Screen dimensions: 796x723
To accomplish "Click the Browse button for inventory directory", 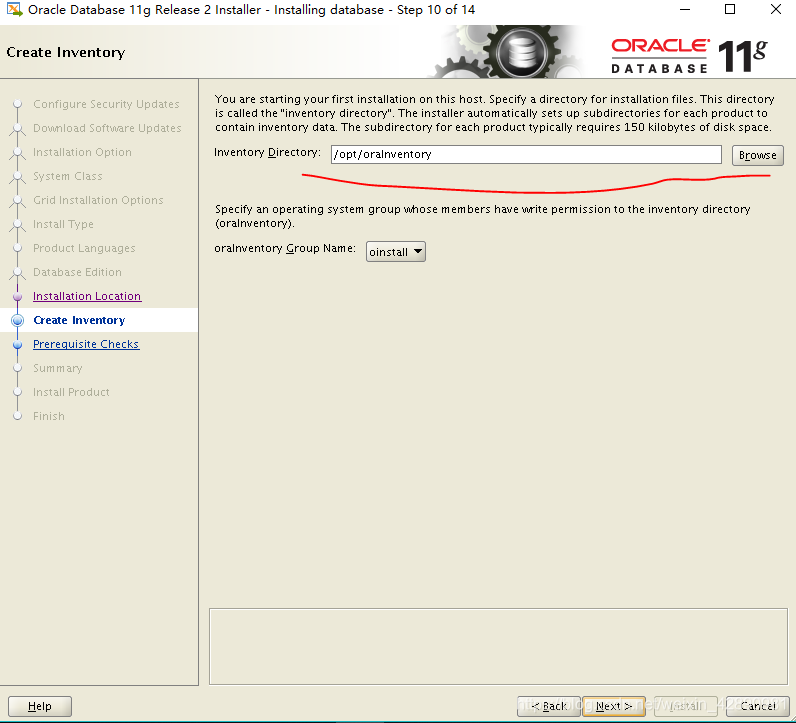I will (757, 155).
